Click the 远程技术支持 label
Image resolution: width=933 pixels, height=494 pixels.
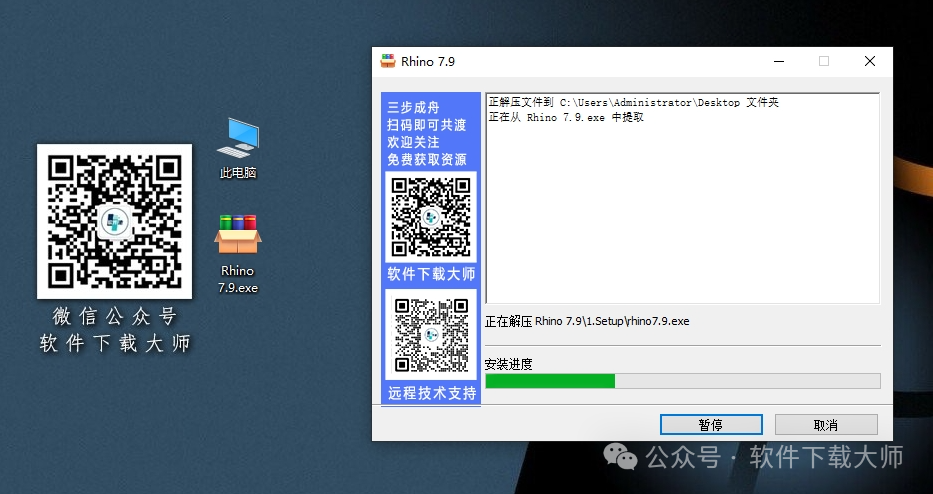pyautogui.click(x=432, y=393)
